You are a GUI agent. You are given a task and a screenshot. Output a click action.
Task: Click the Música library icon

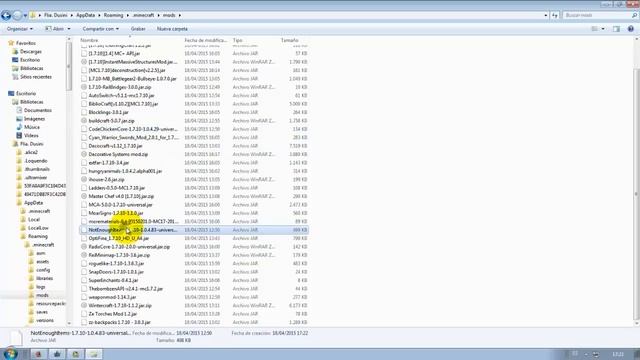point(19,127)
